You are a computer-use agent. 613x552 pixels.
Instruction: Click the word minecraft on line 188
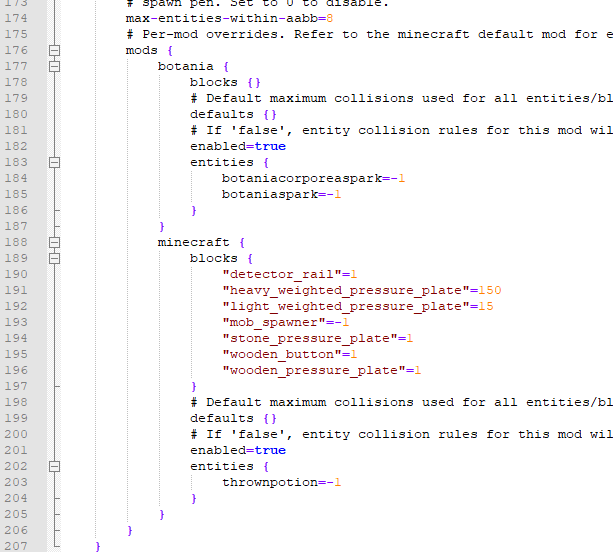coord(194,242)
